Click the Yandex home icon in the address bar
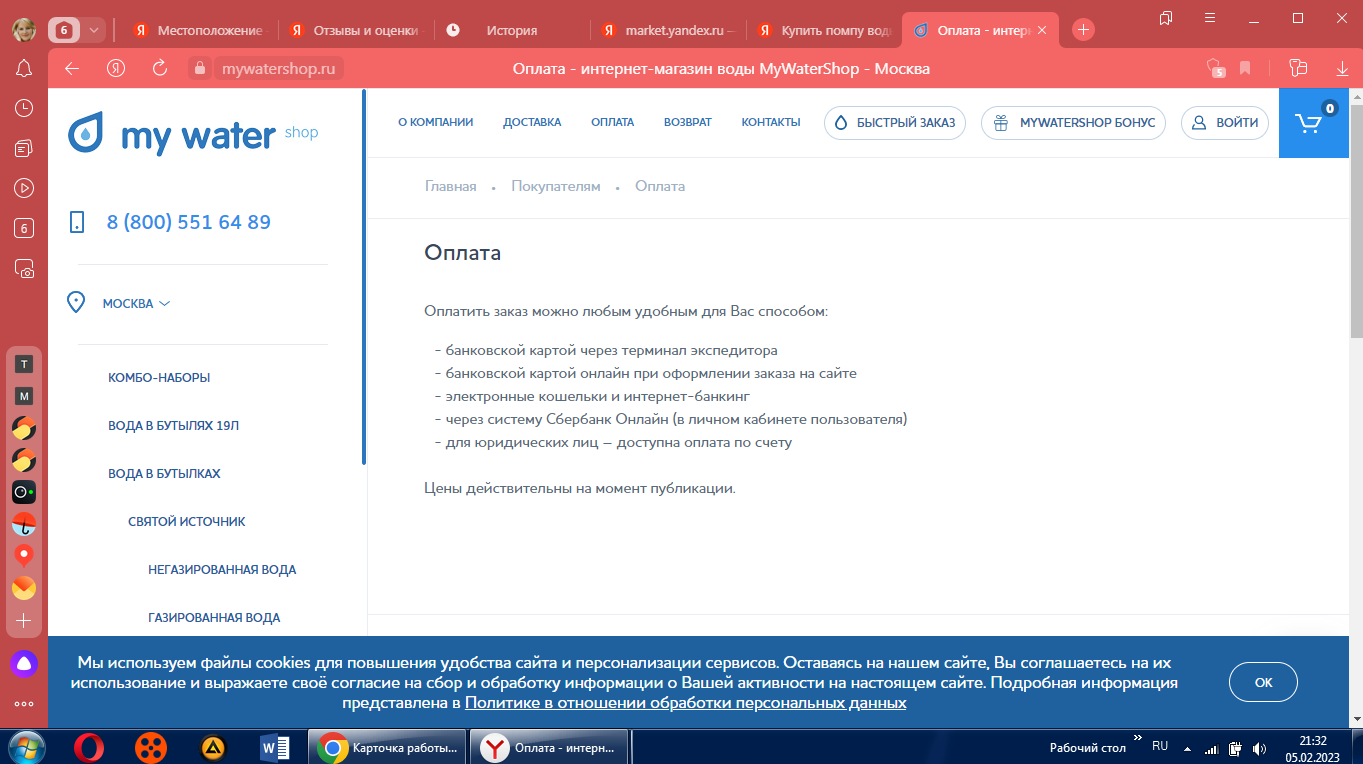 pyautogui.click(x=115, y=68)
